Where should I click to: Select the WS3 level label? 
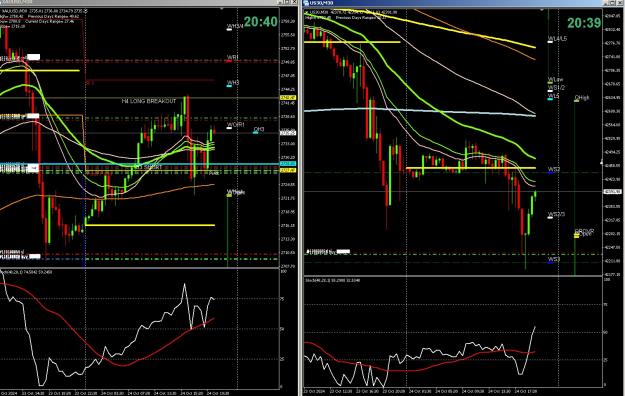pyautogui.click(x=554, y=260)
